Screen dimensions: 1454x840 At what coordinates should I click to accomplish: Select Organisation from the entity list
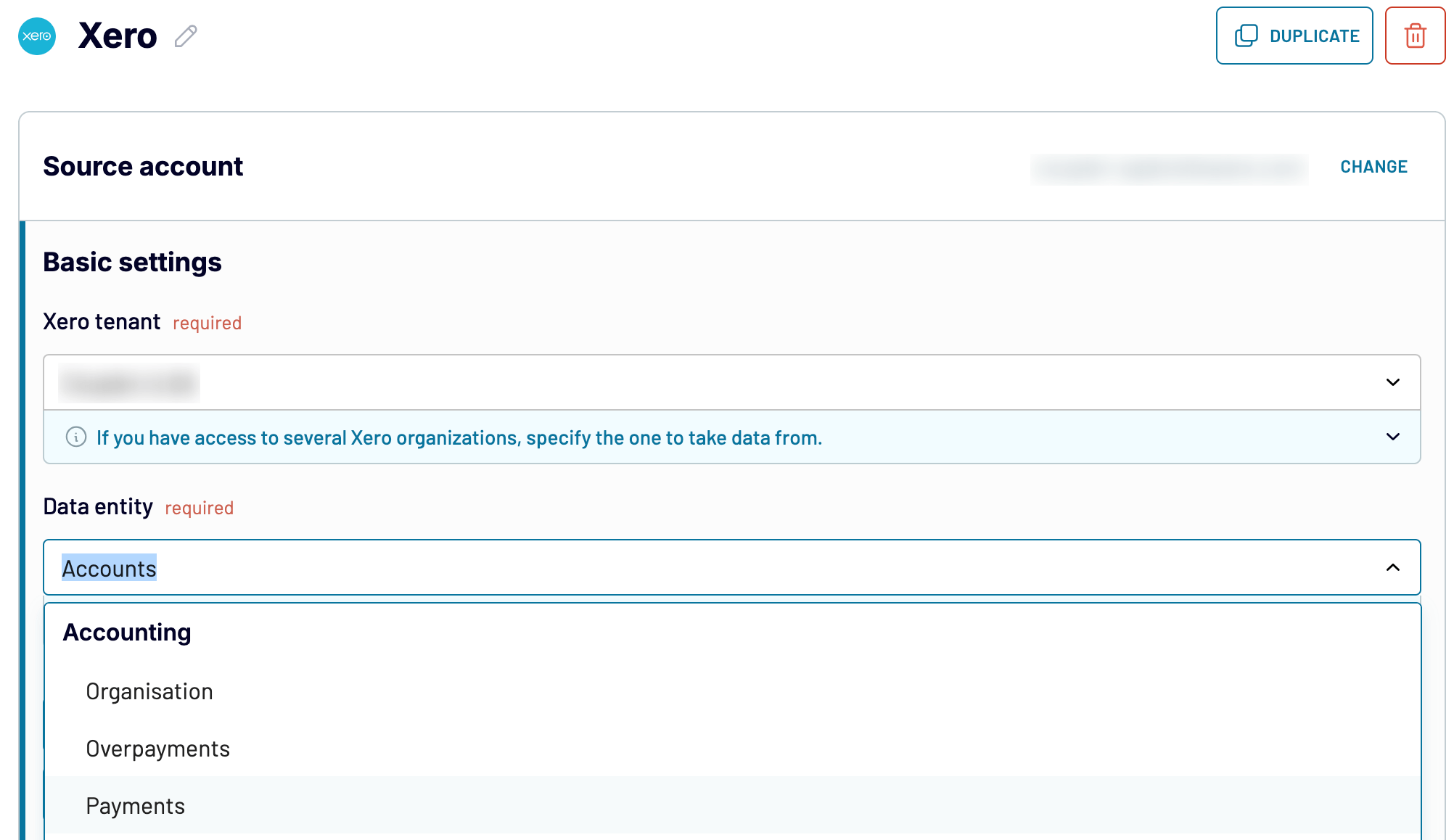tap(731, 691)
